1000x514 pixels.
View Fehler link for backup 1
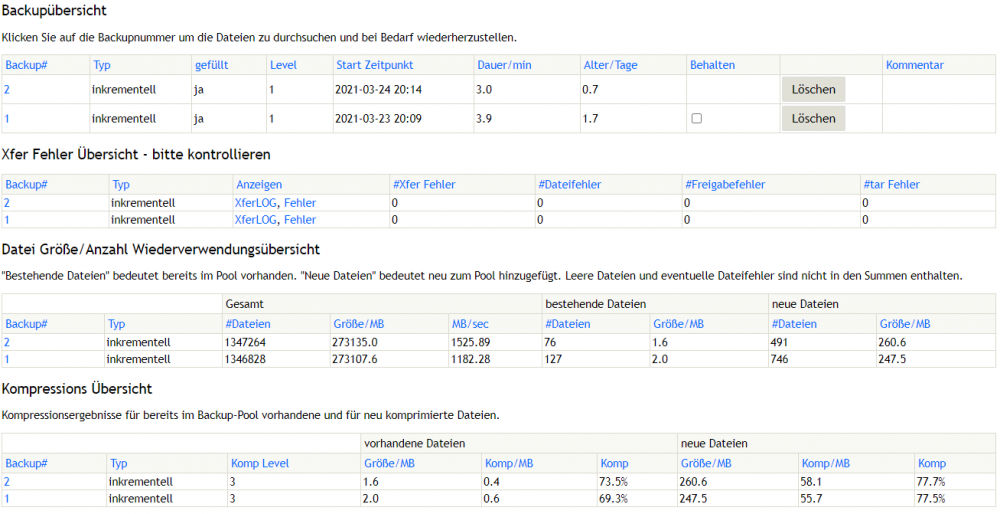click(300, 219)
